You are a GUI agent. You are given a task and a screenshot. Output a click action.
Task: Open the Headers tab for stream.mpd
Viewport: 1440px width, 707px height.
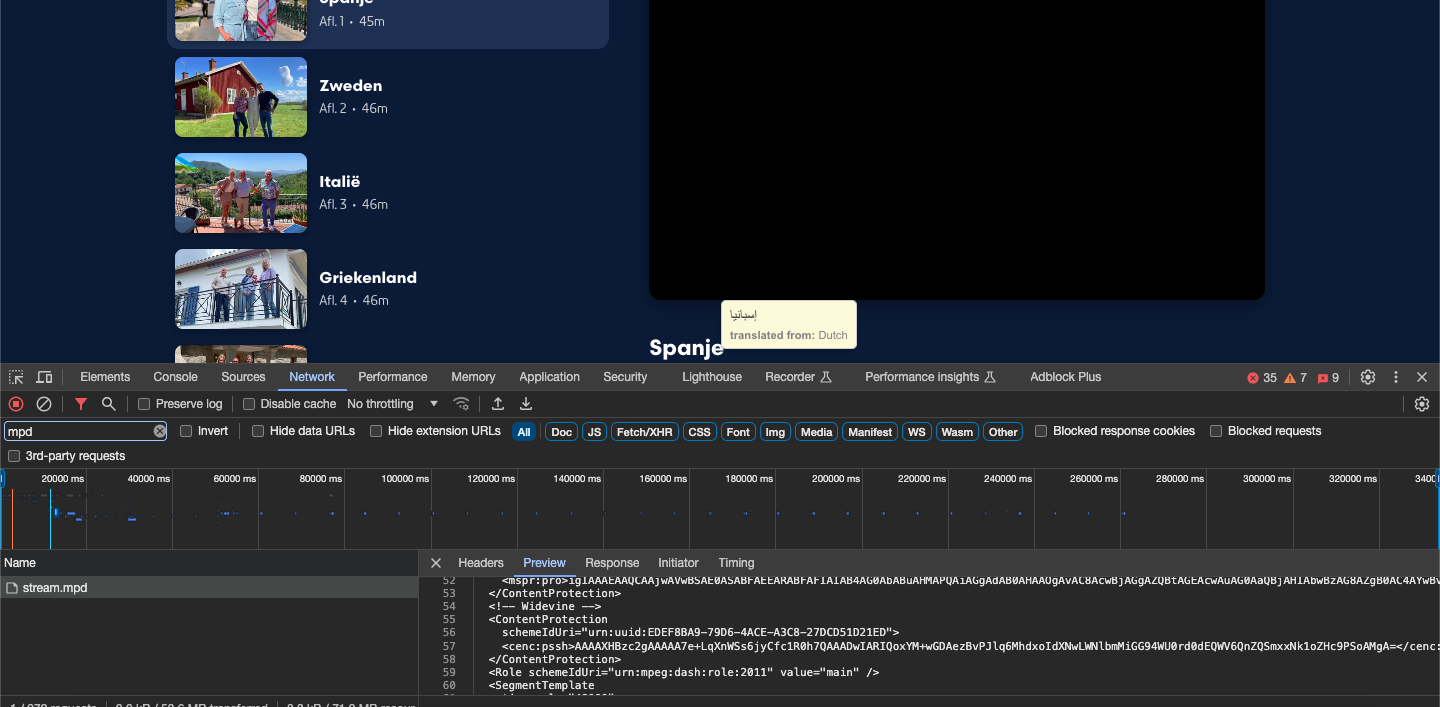point(480,563)
